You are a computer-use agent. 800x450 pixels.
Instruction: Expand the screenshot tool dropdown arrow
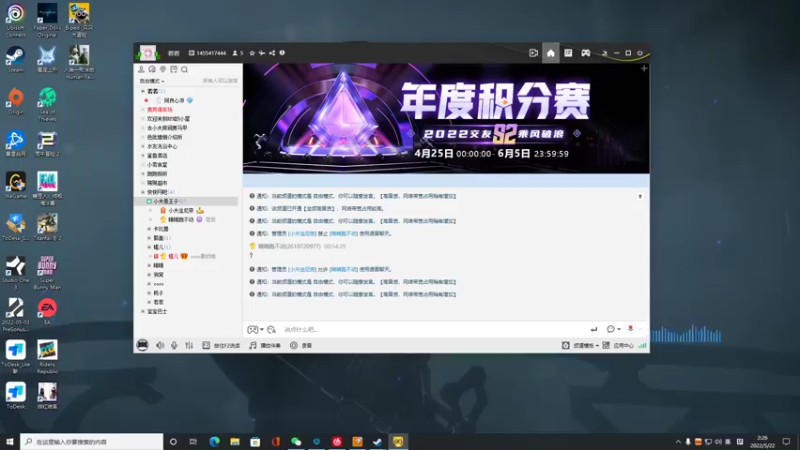pyautogui.click(x=262, y=330)
